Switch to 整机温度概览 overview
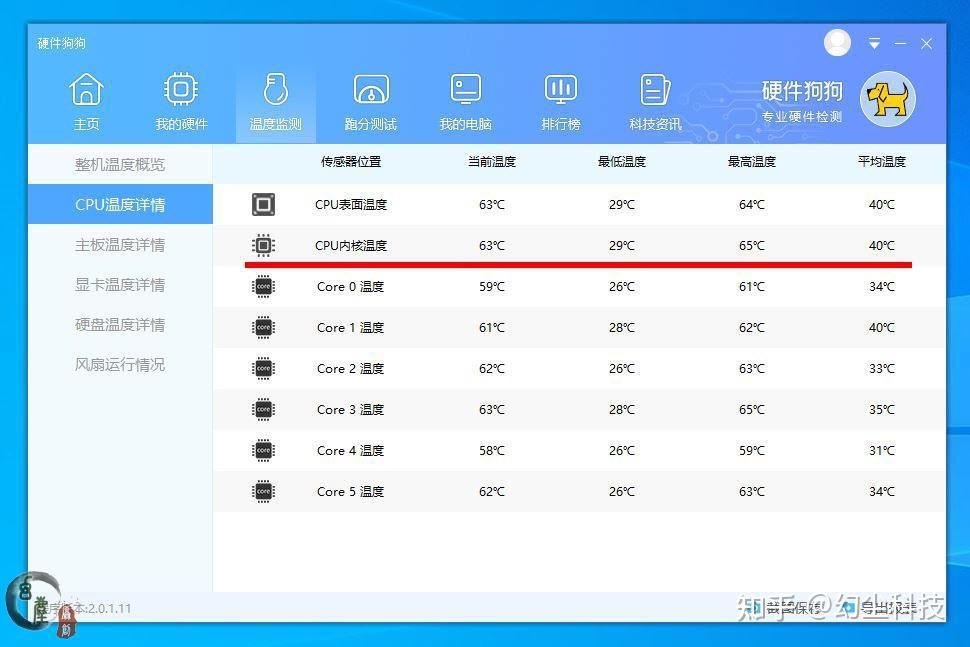This screenshot has width=970, height=647. [119, 164]
